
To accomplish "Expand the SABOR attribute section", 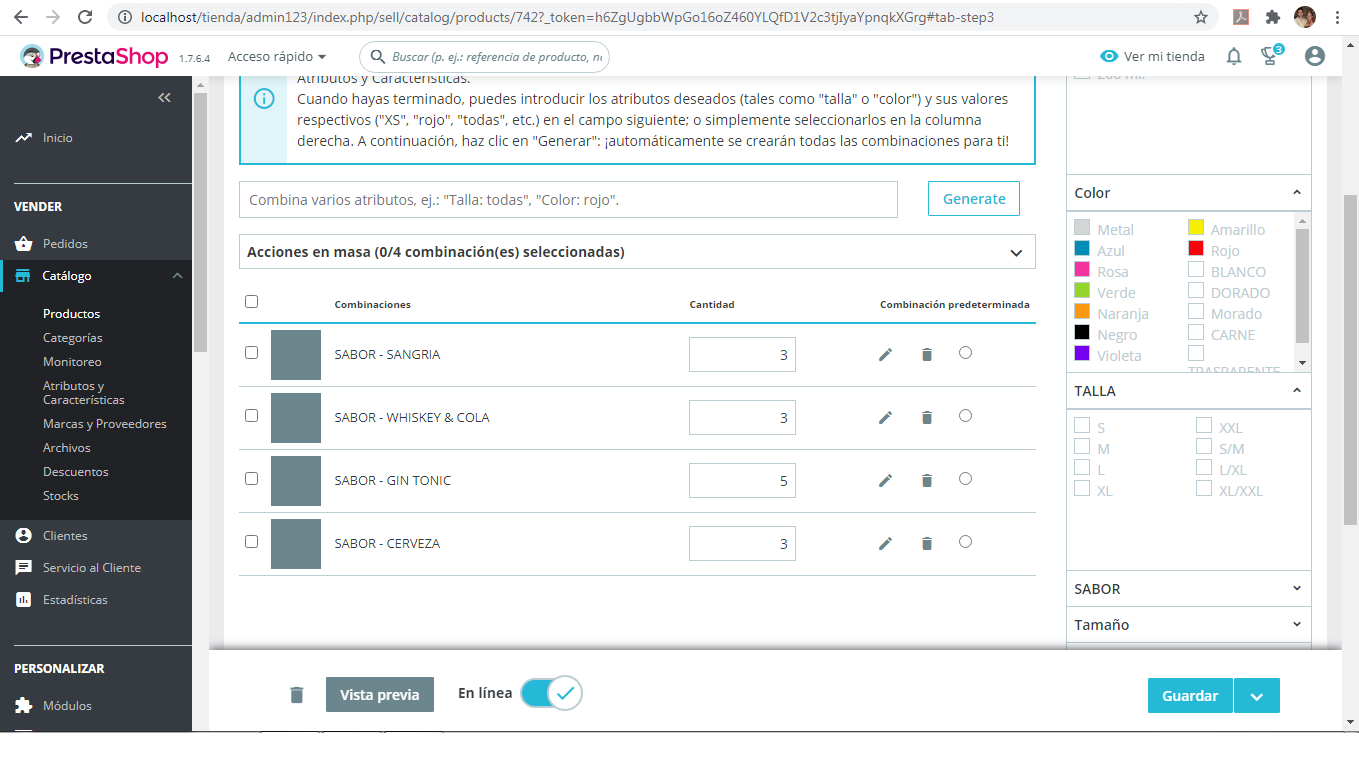I will click(x=1297, y=589).
